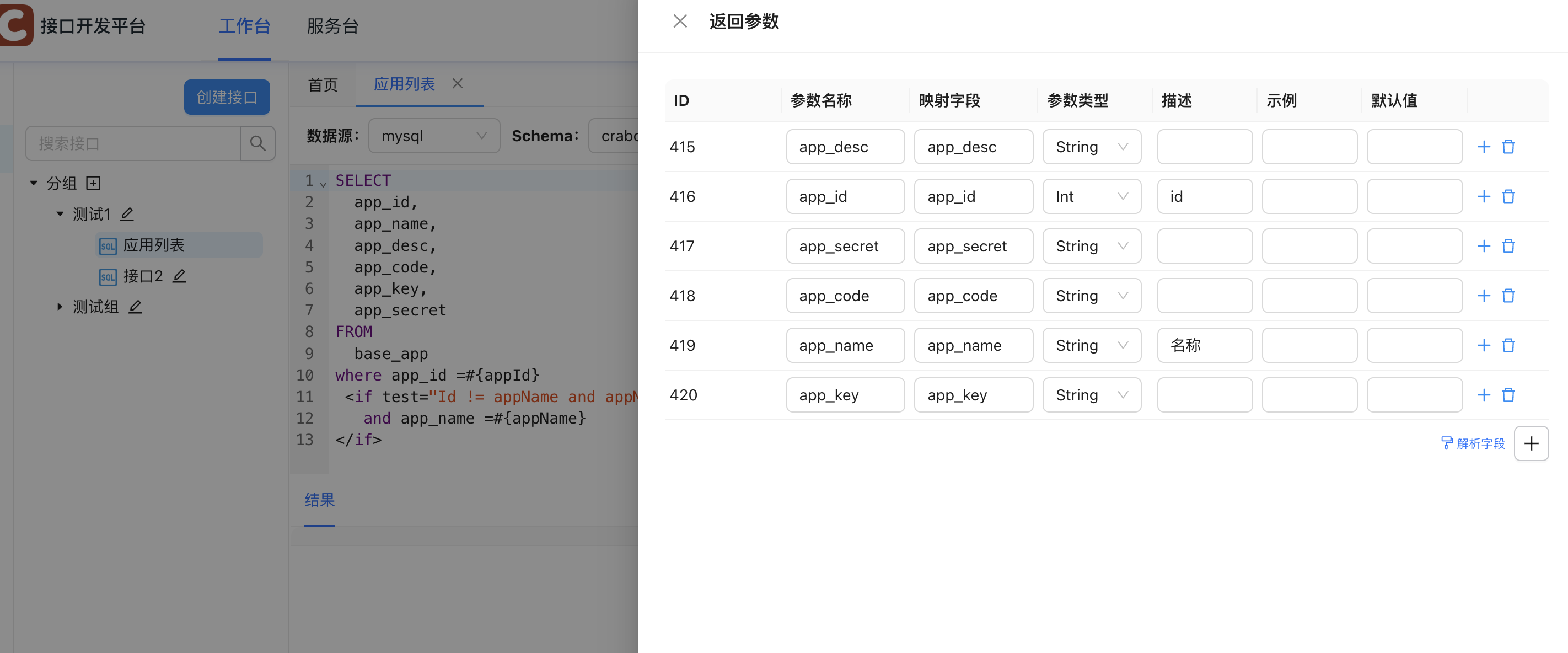This screenshot has width=1568, height=653.
Task: Delete the app_name parameter row
Action: (x=1508, y=345)
